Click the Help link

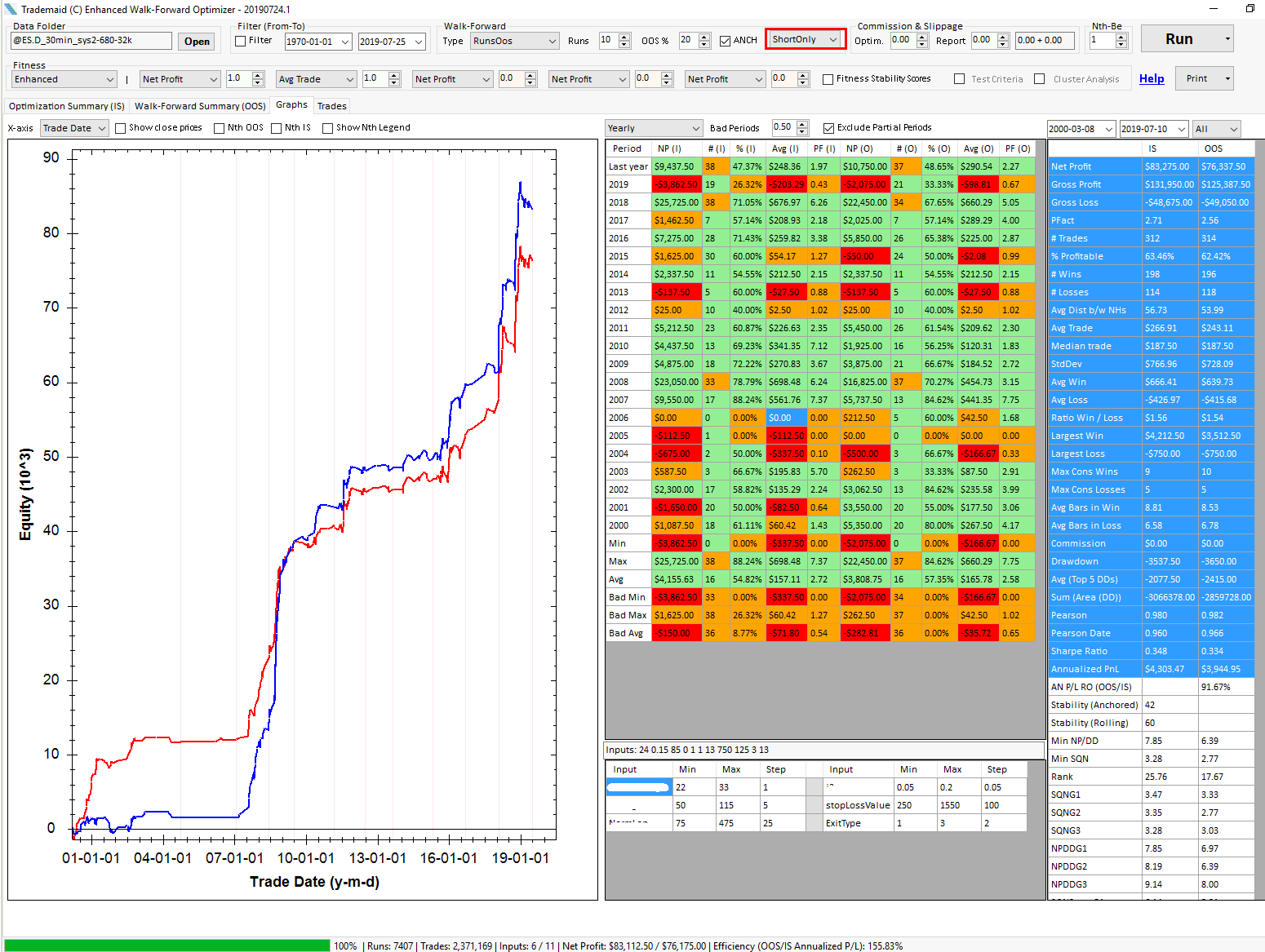click(1151, 79)
